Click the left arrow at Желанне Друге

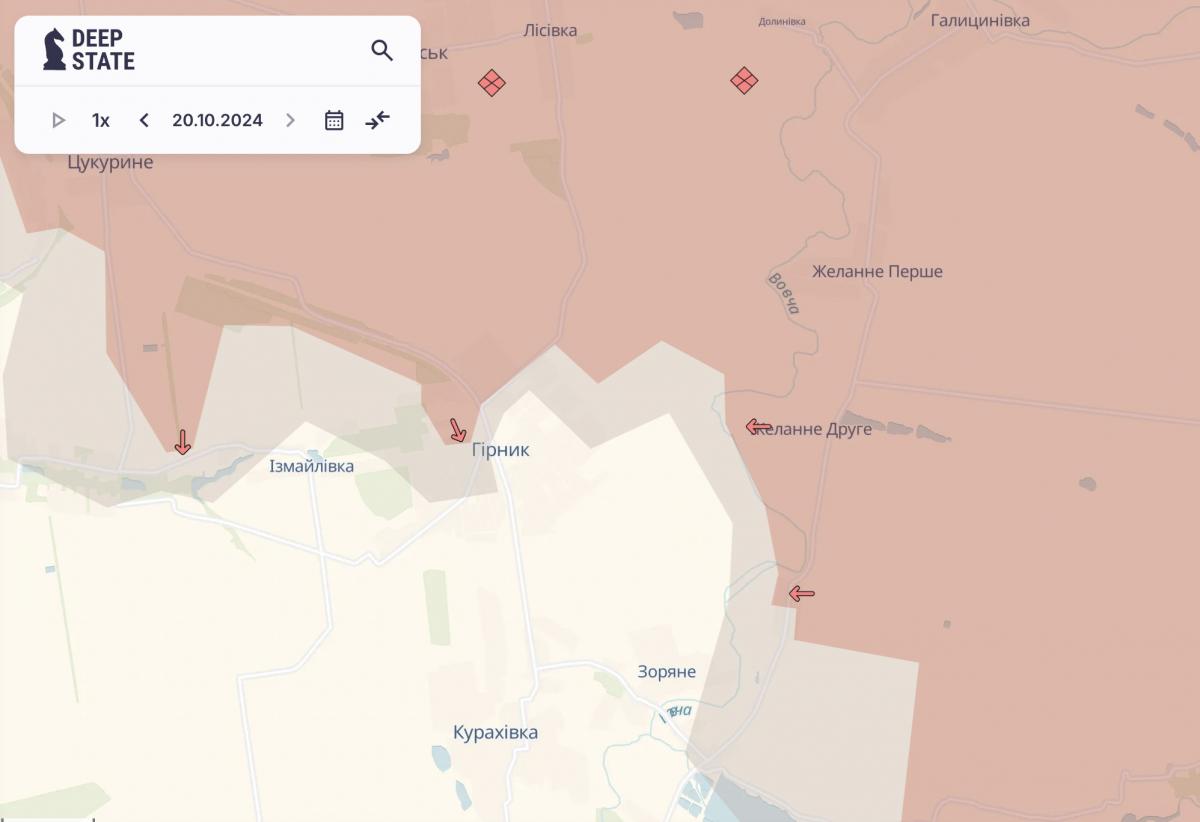tap(759, 427)
